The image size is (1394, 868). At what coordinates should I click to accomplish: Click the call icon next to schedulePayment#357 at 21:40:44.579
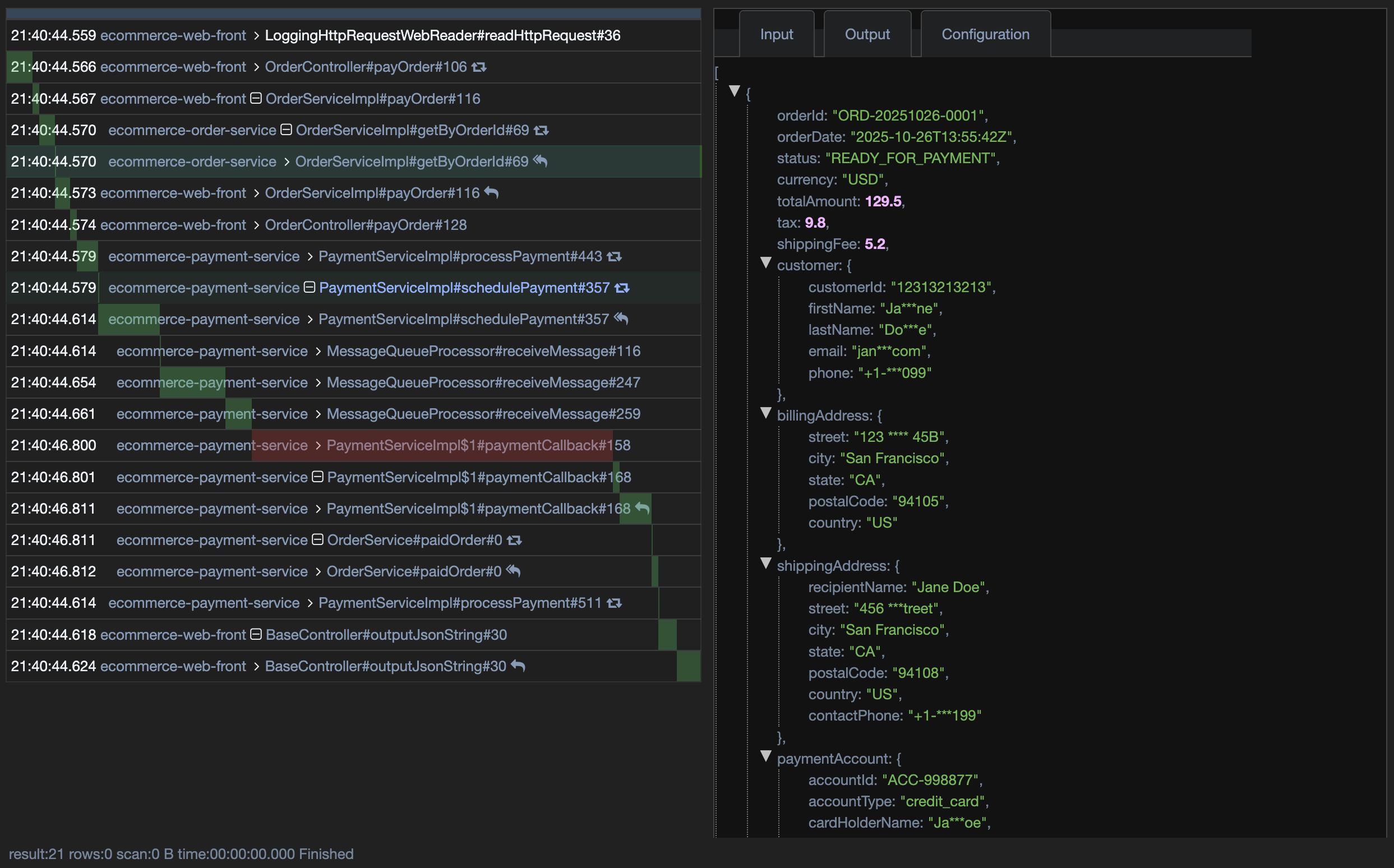(x=622, y=288)
